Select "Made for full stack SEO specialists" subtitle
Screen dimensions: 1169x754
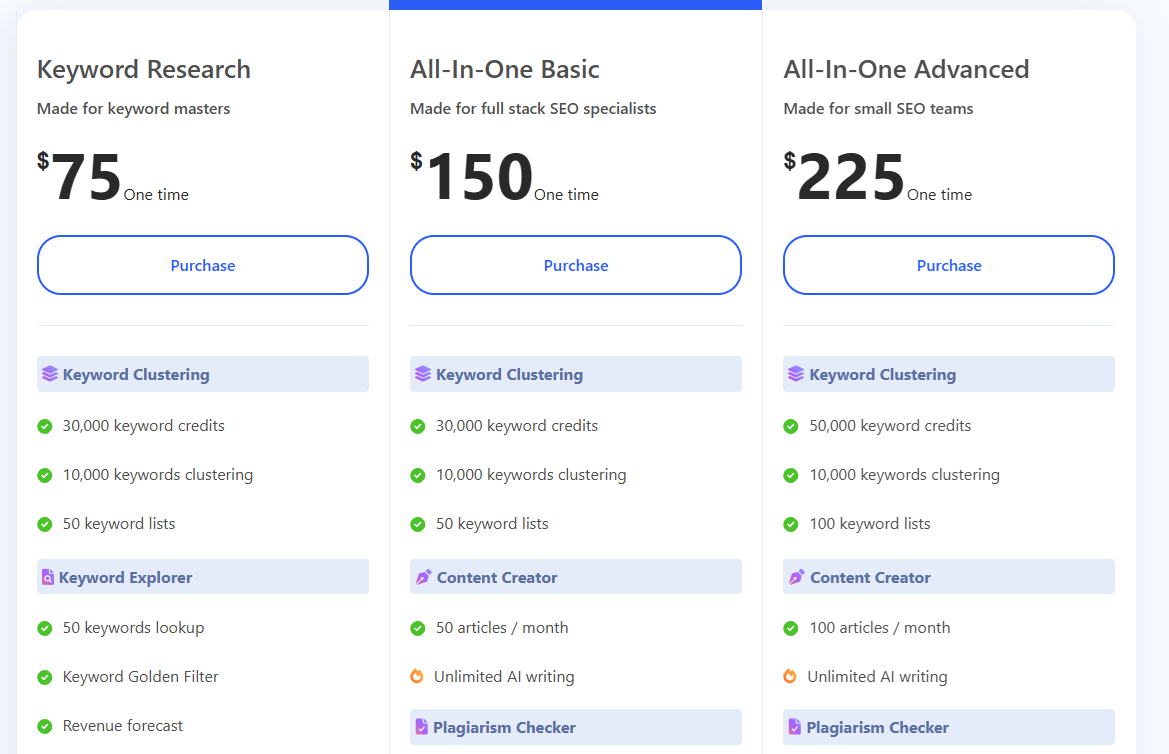click(533, 109)
